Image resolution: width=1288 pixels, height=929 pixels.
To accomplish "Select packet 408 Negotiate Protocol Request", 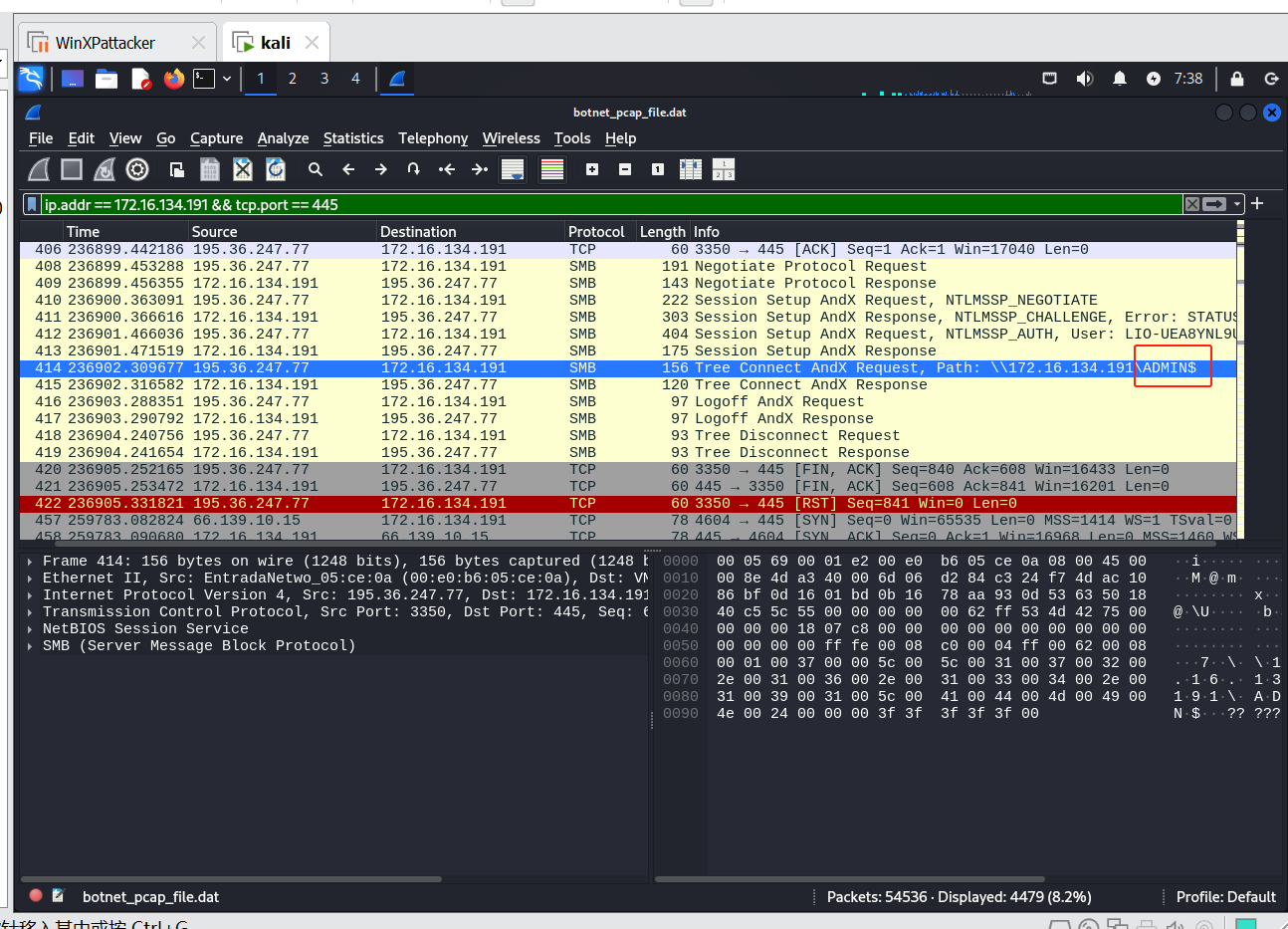I will pyautogui.click(x=628, y=267).
